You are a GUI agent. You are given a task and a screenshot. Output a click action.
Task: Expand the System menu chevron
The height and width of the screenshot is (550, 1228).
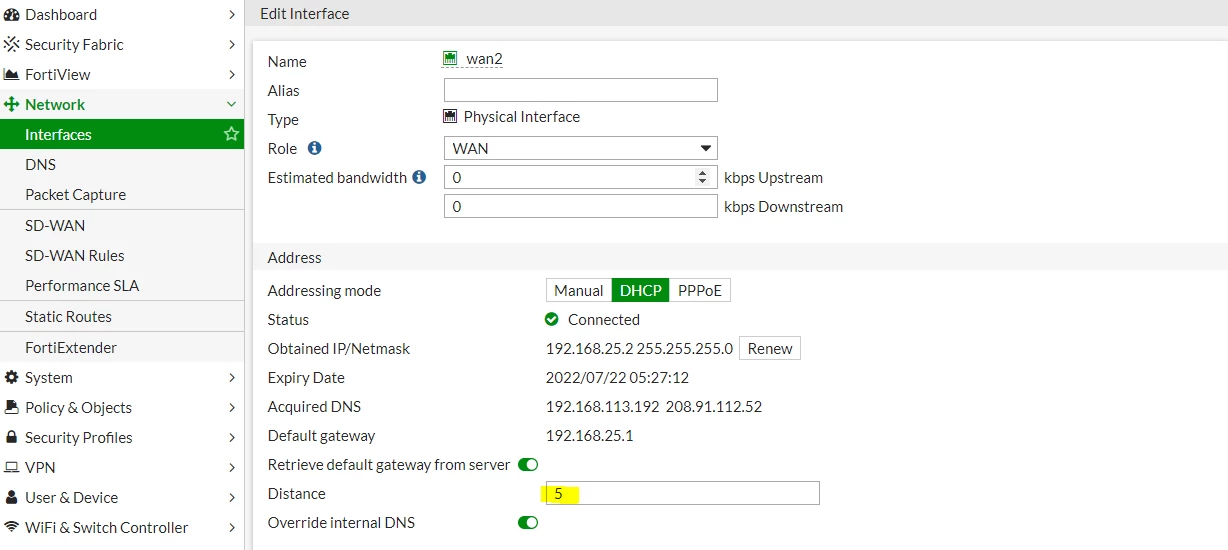click(232, 378)
